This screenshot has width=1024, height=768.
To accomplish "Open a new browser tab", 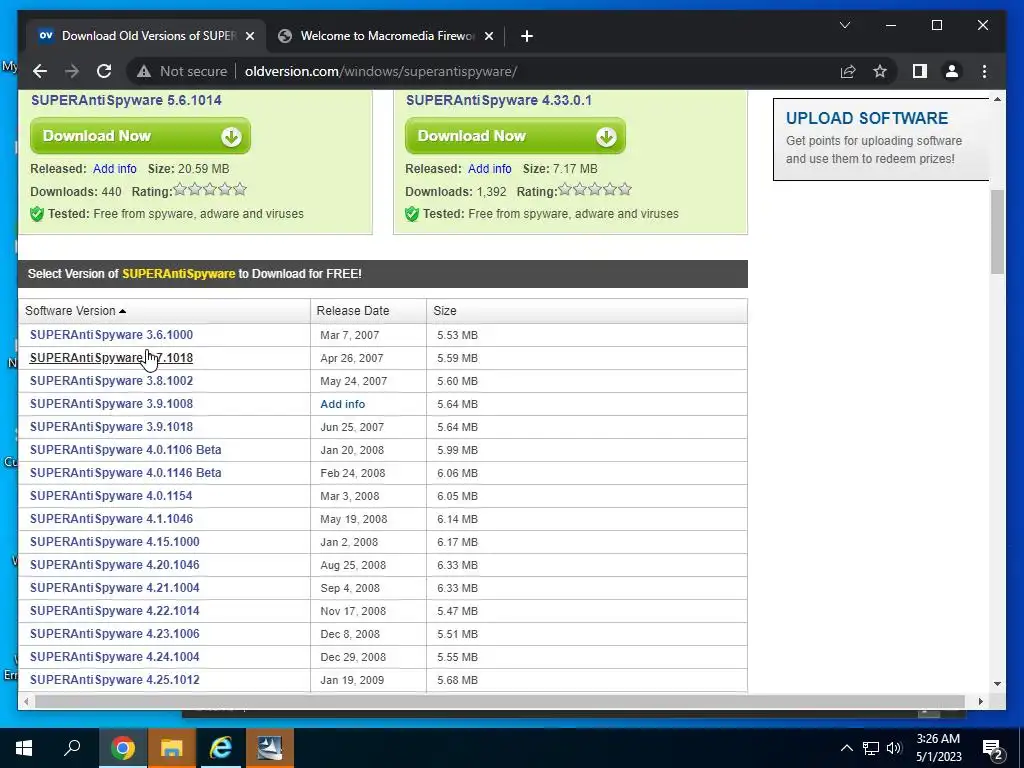I will pos(526,36).
